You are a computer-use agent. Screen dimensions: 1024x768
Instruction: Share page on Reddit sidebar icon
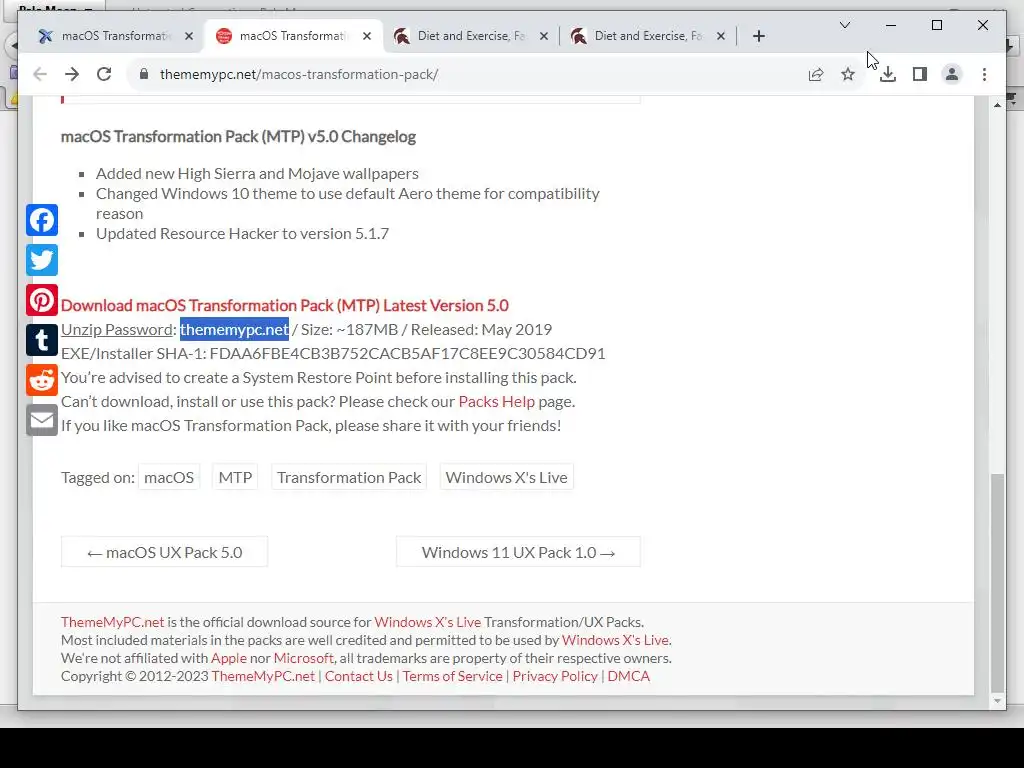click(x=42, y=380)
